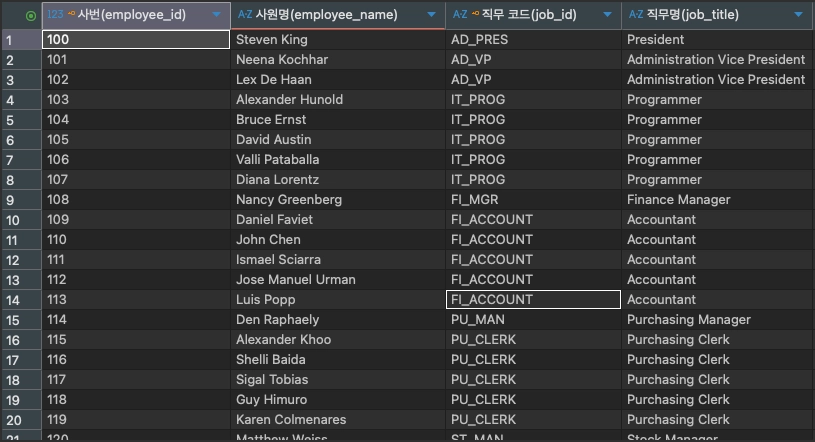The image size is (815, 442).
Task: Click IT_PROG in David Austin row
Action: click(533, 140)
